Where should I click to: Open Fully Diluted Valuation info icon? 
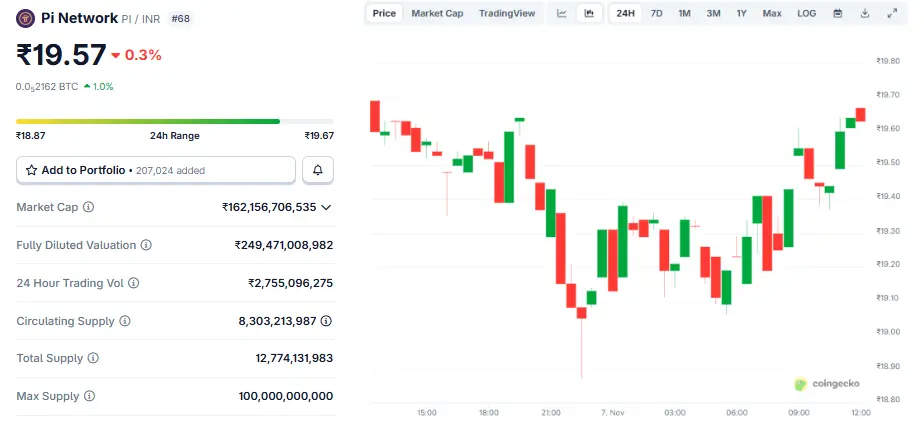click(x=146, y=245)
